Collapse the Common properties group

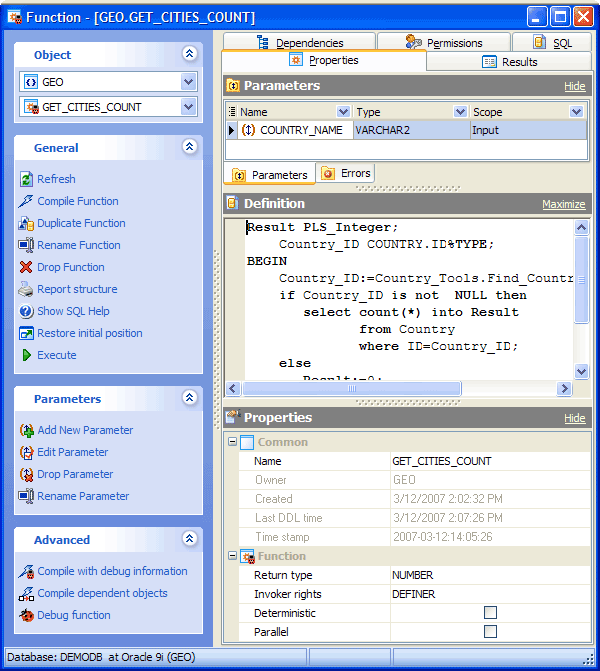232,442
